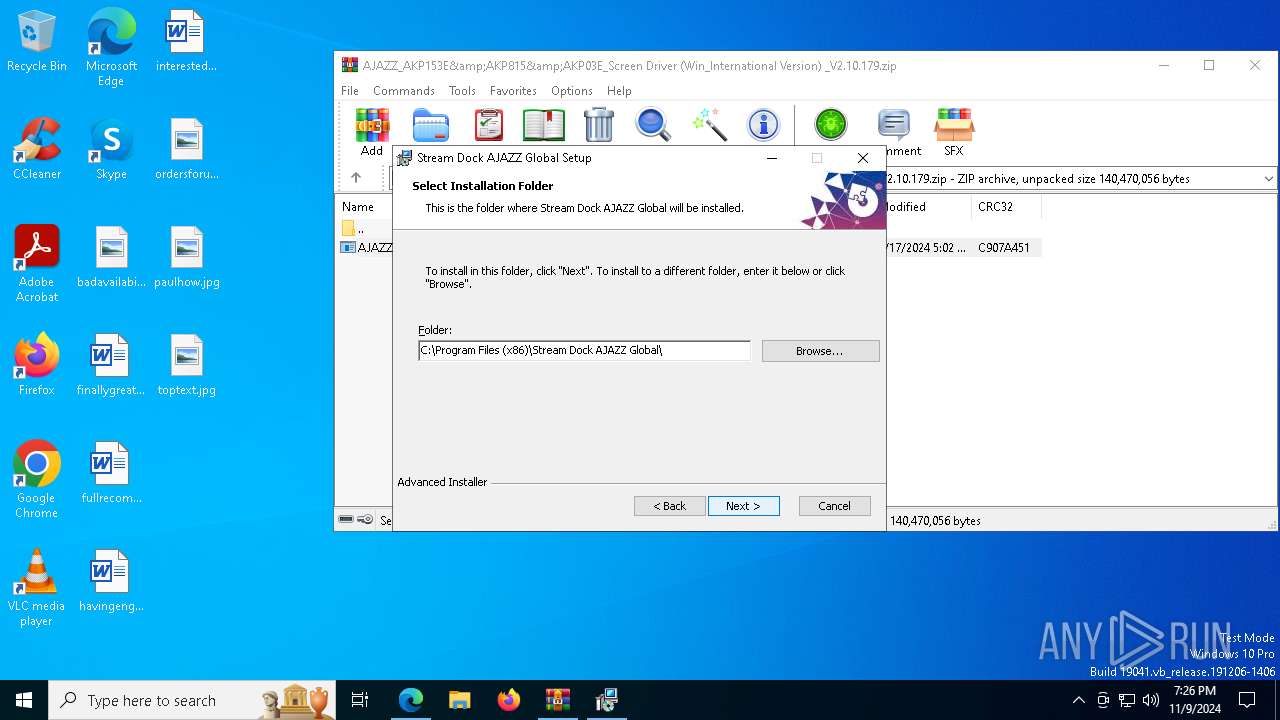
Task: Click the File Explorer taskbar icon
Action: pos(459,700)
